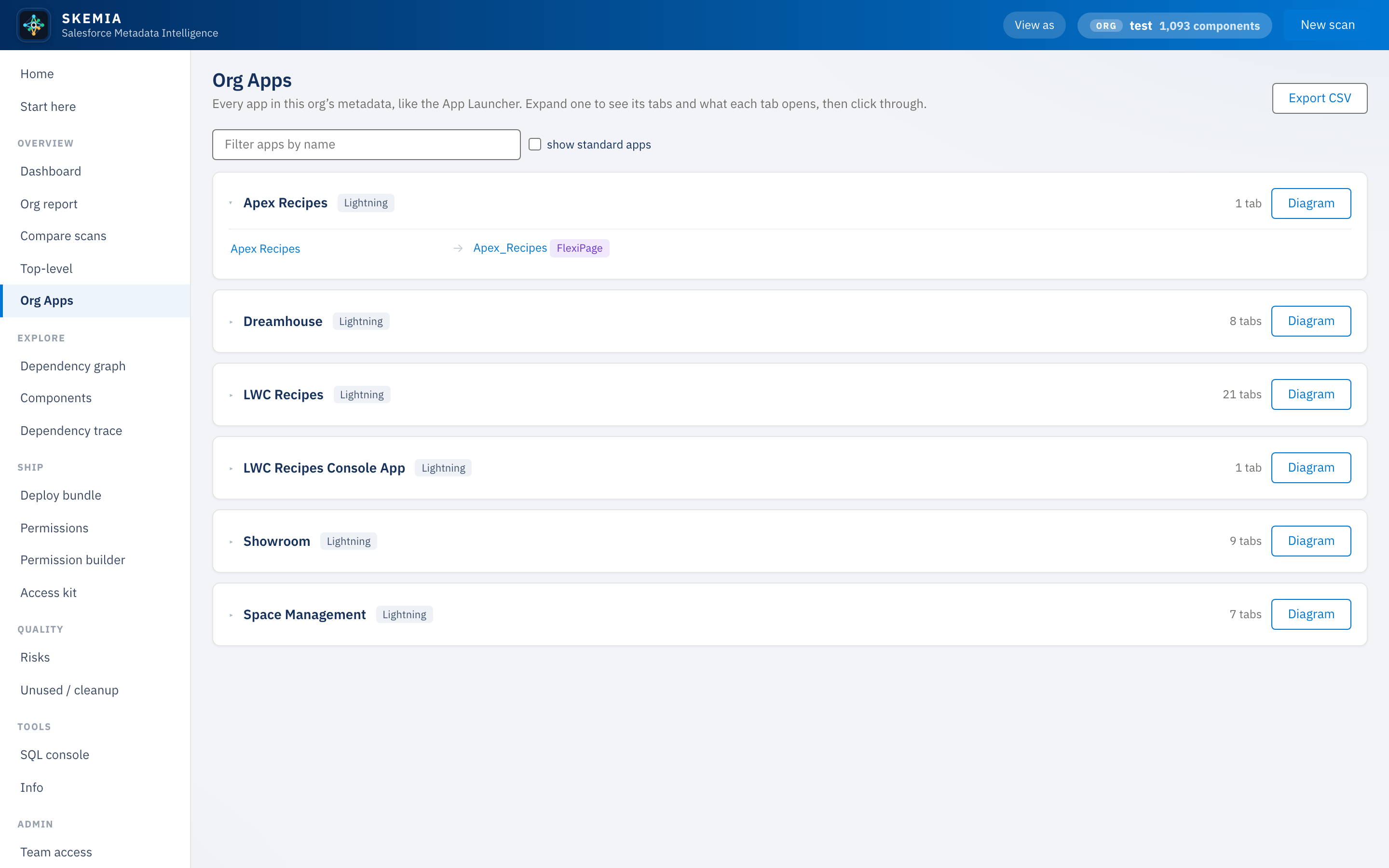The image size is (1389, 868).
Task: Click the Dreamhouse app name
Action: (x=283, y=322)
